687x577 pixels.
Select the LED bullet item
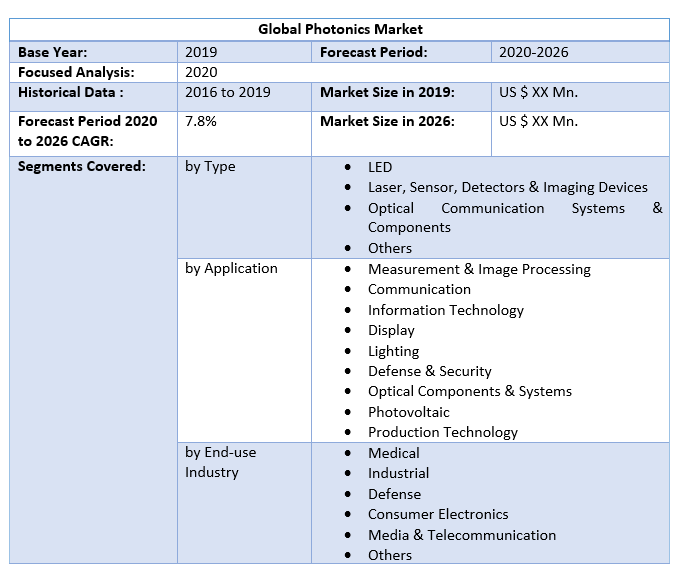(380, 167)
